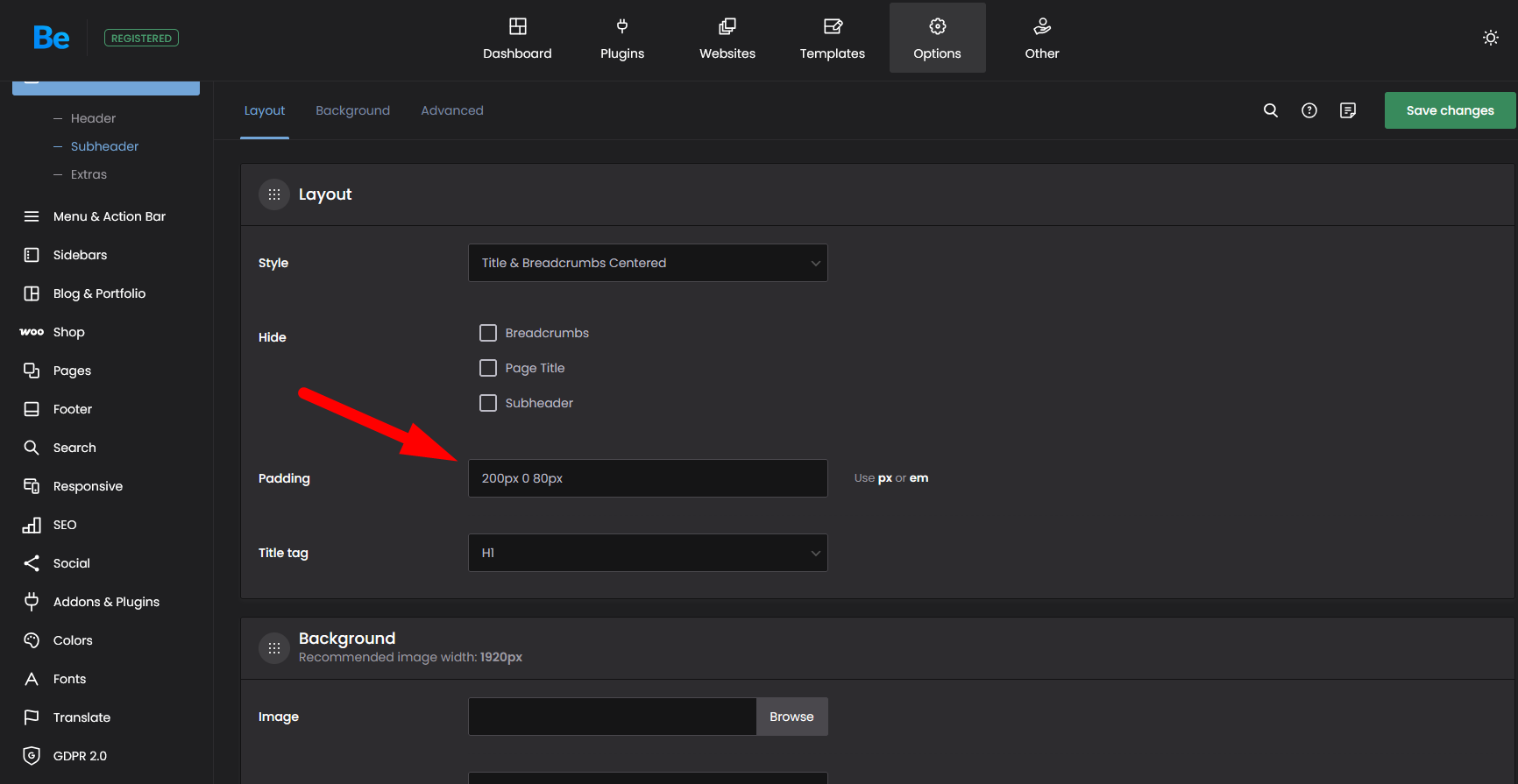This screenshot has width=1518, height=784.
Task: Click the Background section grid handle icon
Action: (274, 648)
